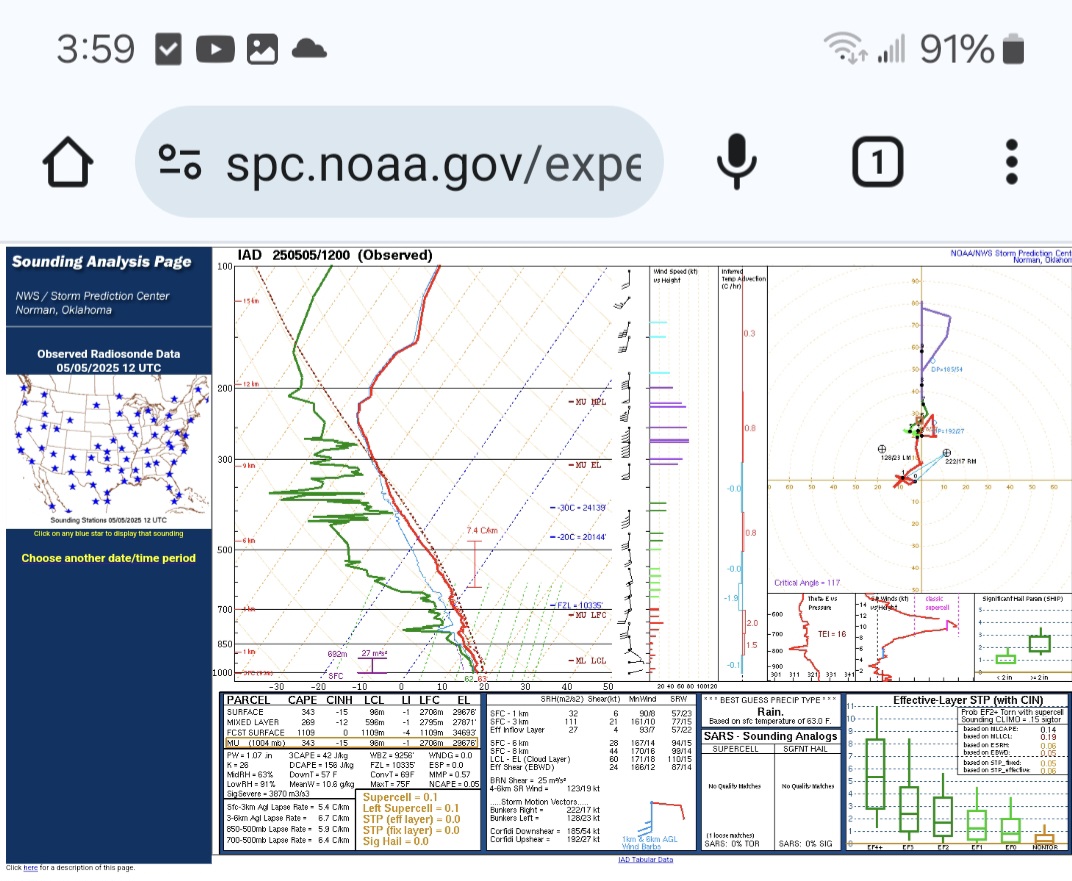Click 'BRN Shear = 25 m²/s²' text

tap(526, 780)
